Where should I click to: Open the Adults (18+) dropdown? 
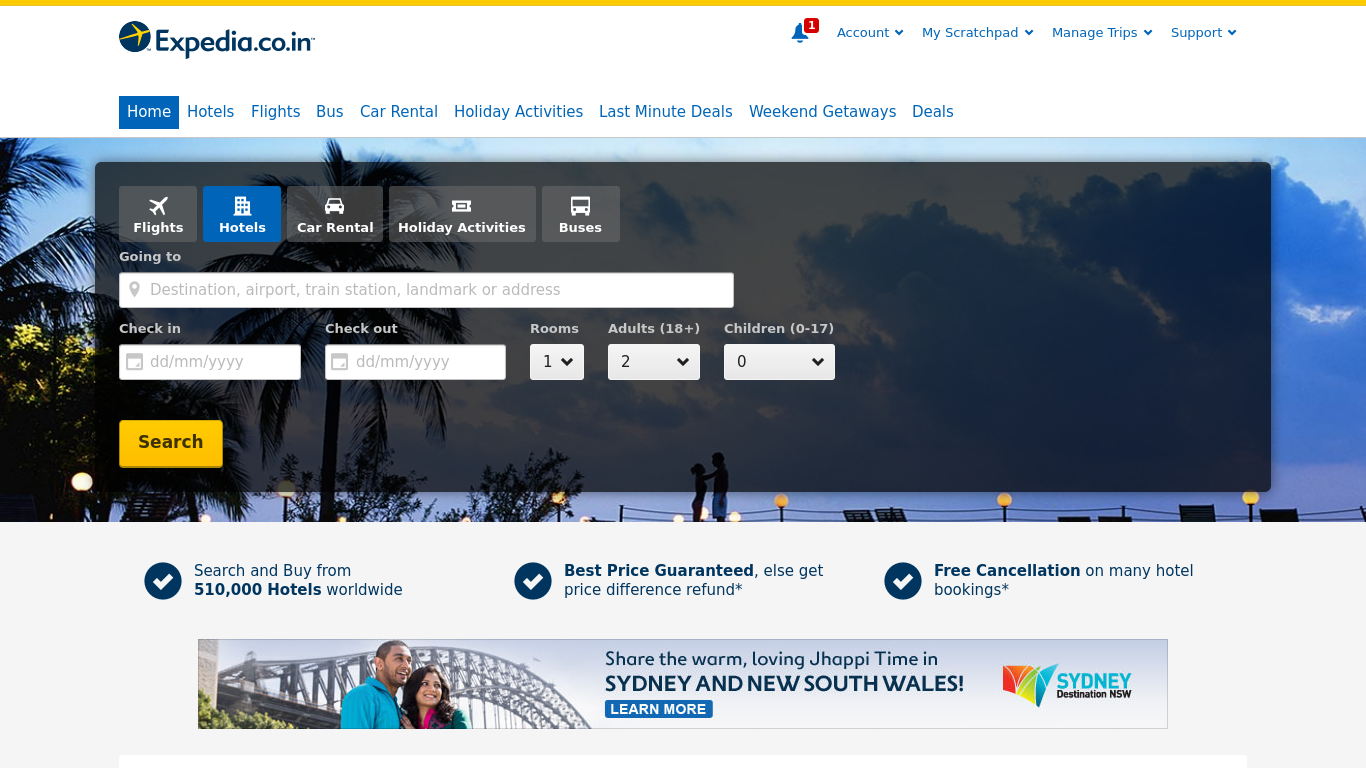653,362
